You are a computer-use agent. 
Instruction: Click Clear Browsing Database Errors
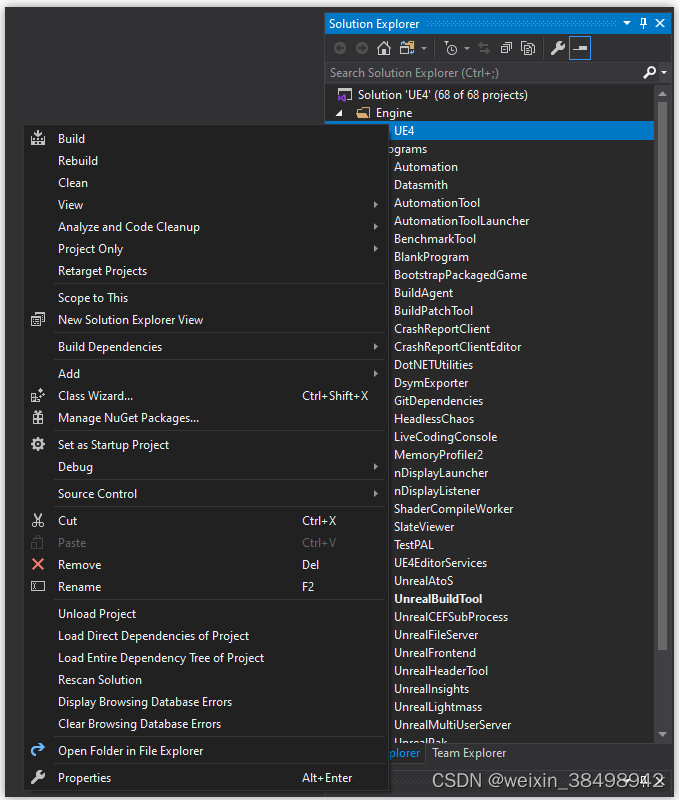(206, 723)
